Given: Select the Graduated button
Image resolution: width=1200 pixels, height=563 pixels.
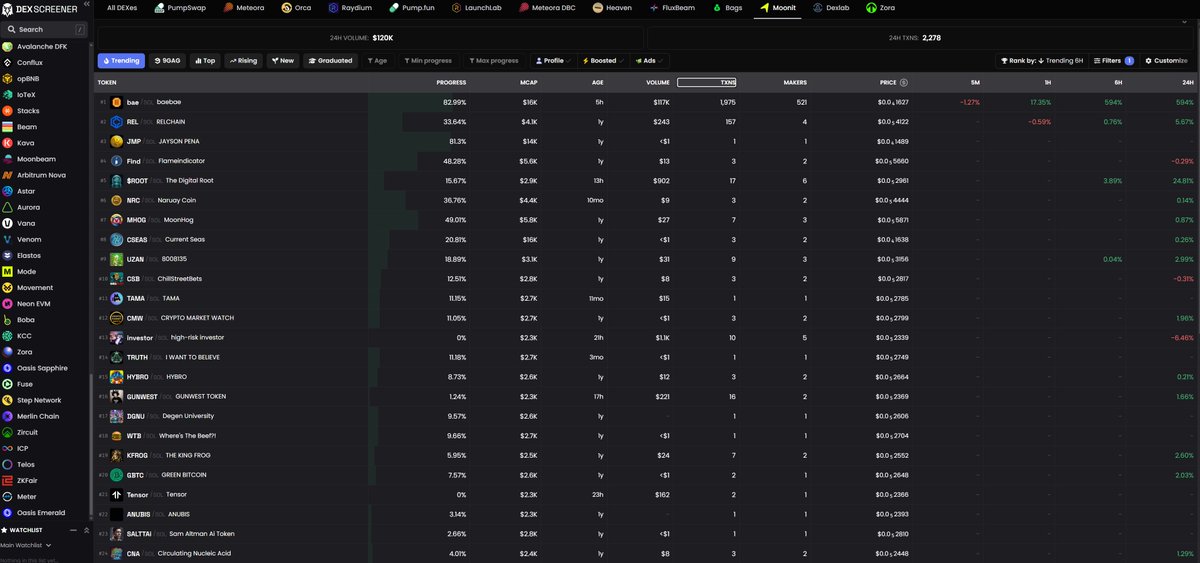Looking at the screenshot, I should [x=330, y=60].
